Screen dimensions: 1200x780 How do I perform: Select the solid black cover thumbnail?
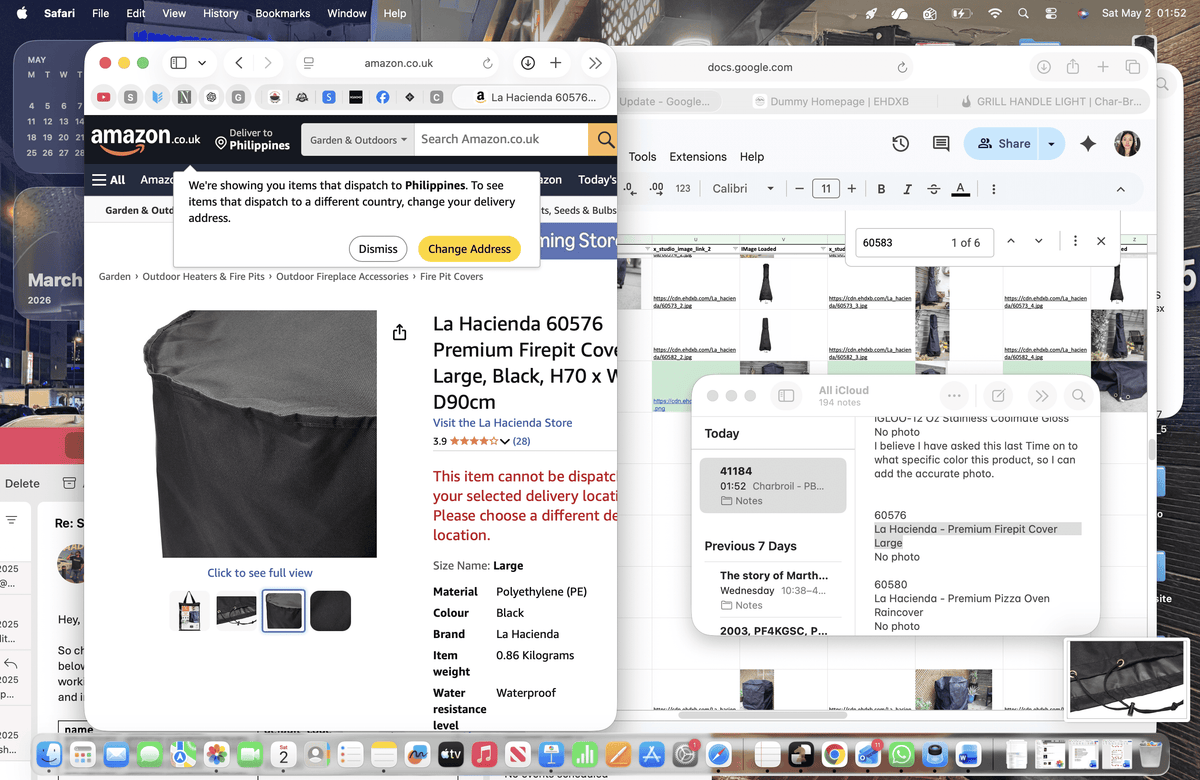[330, 611]
